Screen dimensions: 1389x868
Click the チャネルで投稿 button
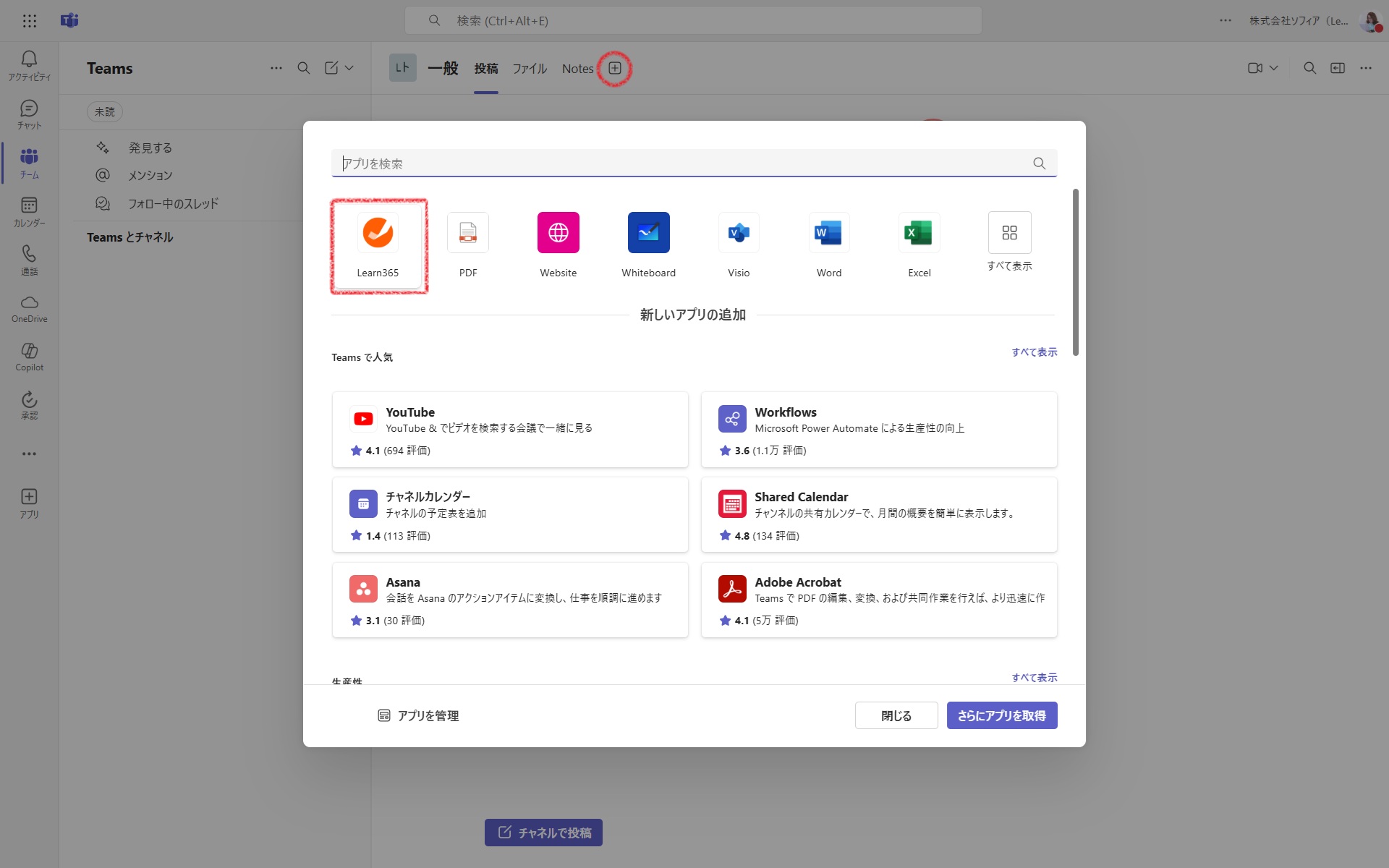pos(543,833)
